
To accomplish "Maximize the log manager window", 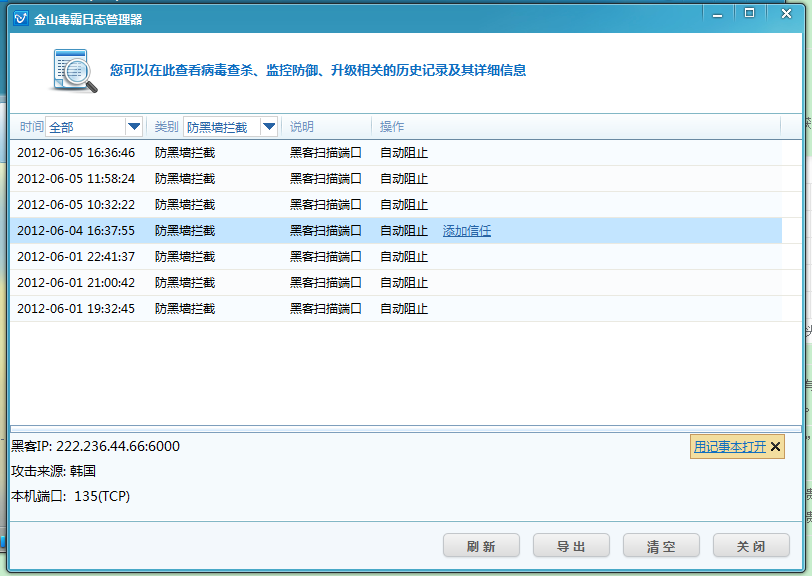I will click(749, 14).
